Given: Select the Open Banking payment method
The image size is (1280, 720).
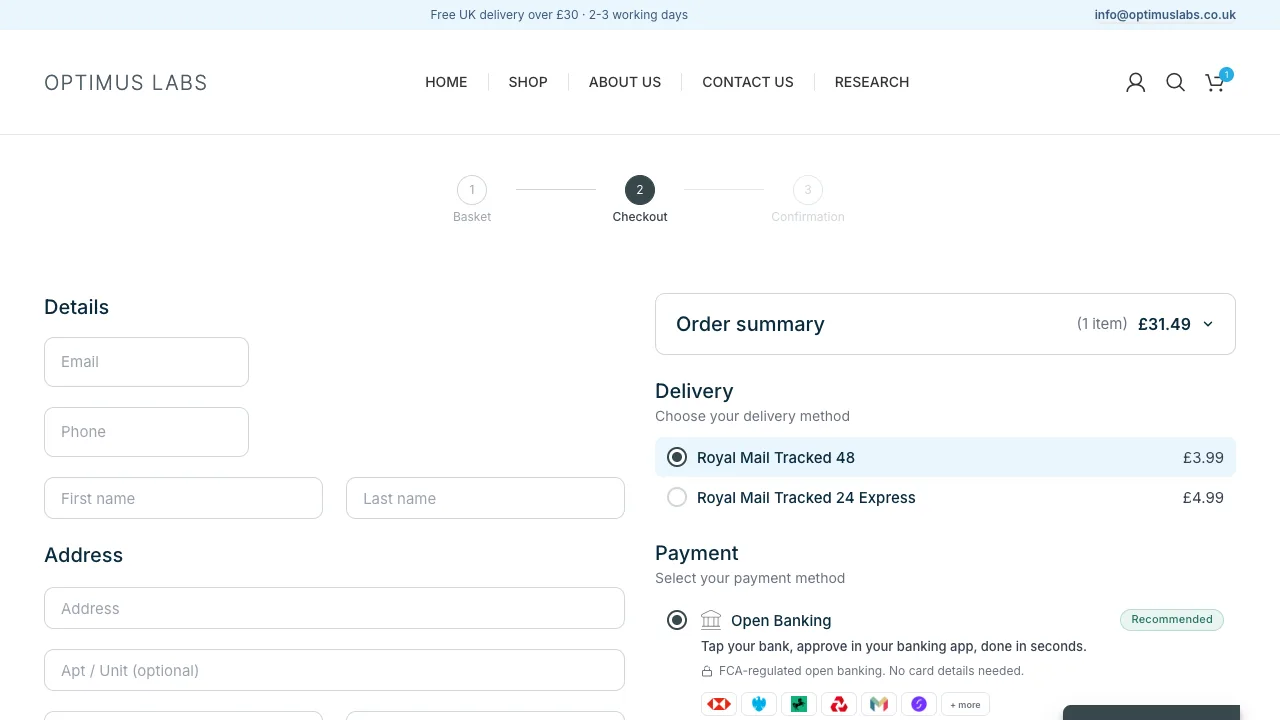Looking at the screenshot, I should (677, 620).
